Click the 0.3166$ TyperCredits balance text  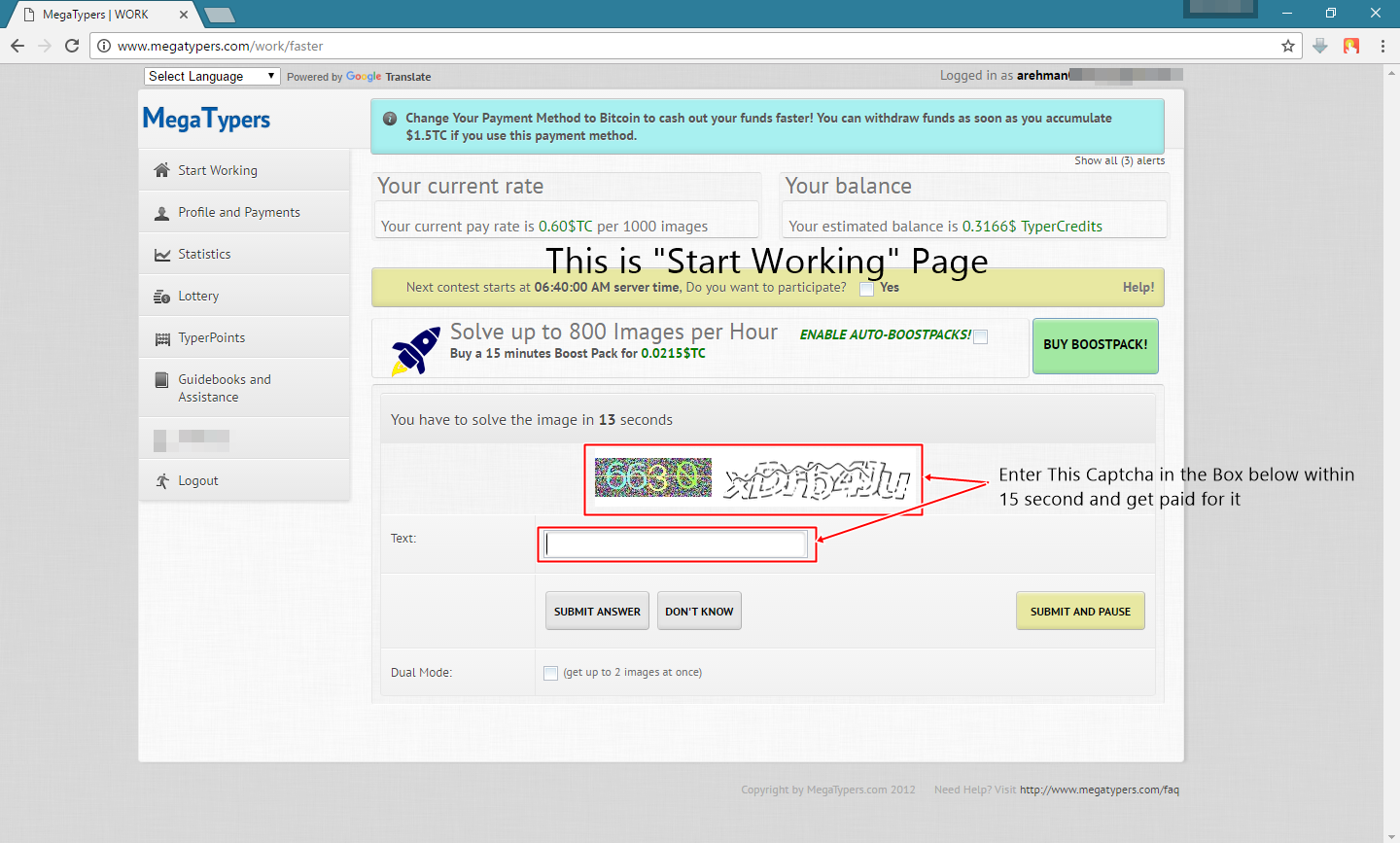[1032, 227]
